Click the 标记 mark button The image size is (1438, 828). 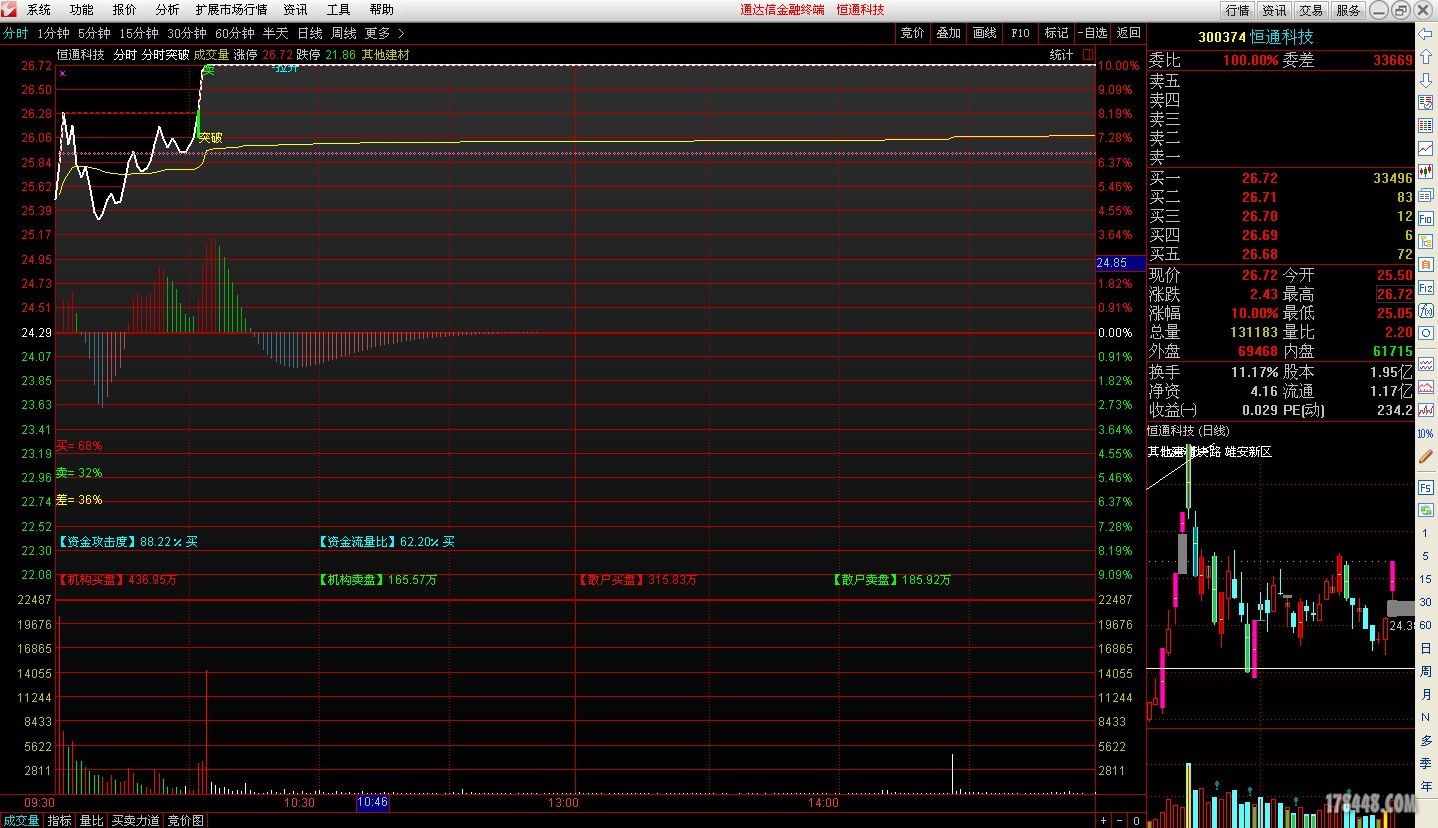point(1056,33)
